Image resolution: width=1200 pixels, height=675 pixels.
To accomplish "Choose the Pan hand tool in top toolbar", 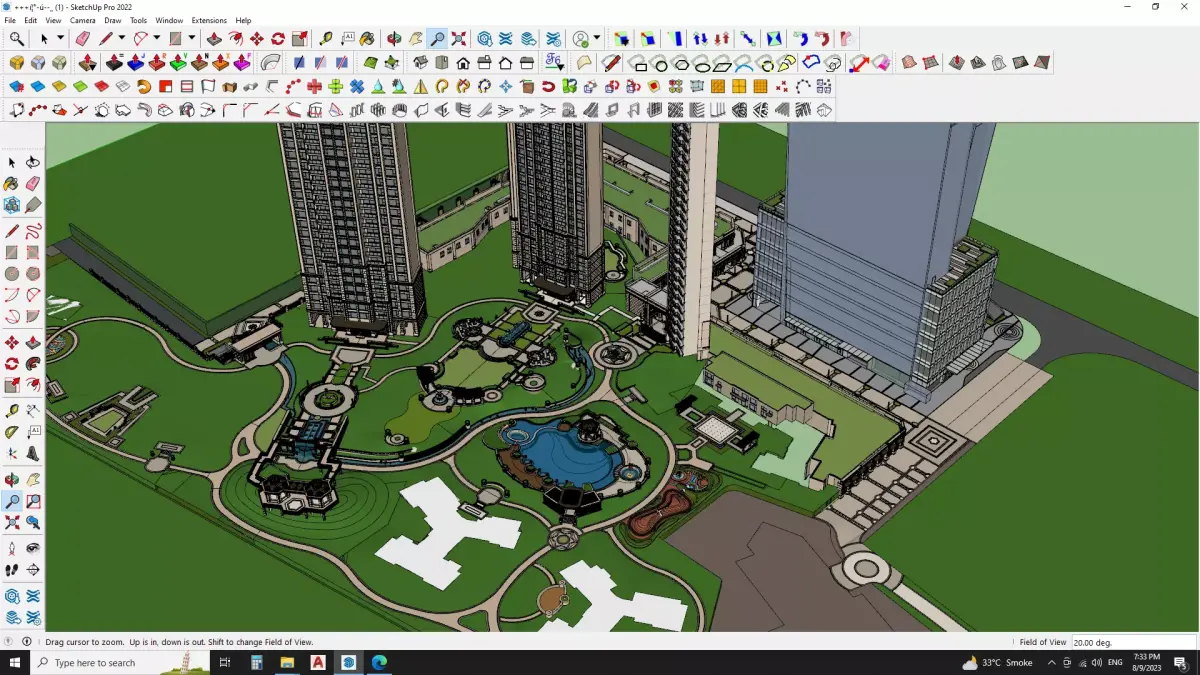I will click(x=415, y=39).
